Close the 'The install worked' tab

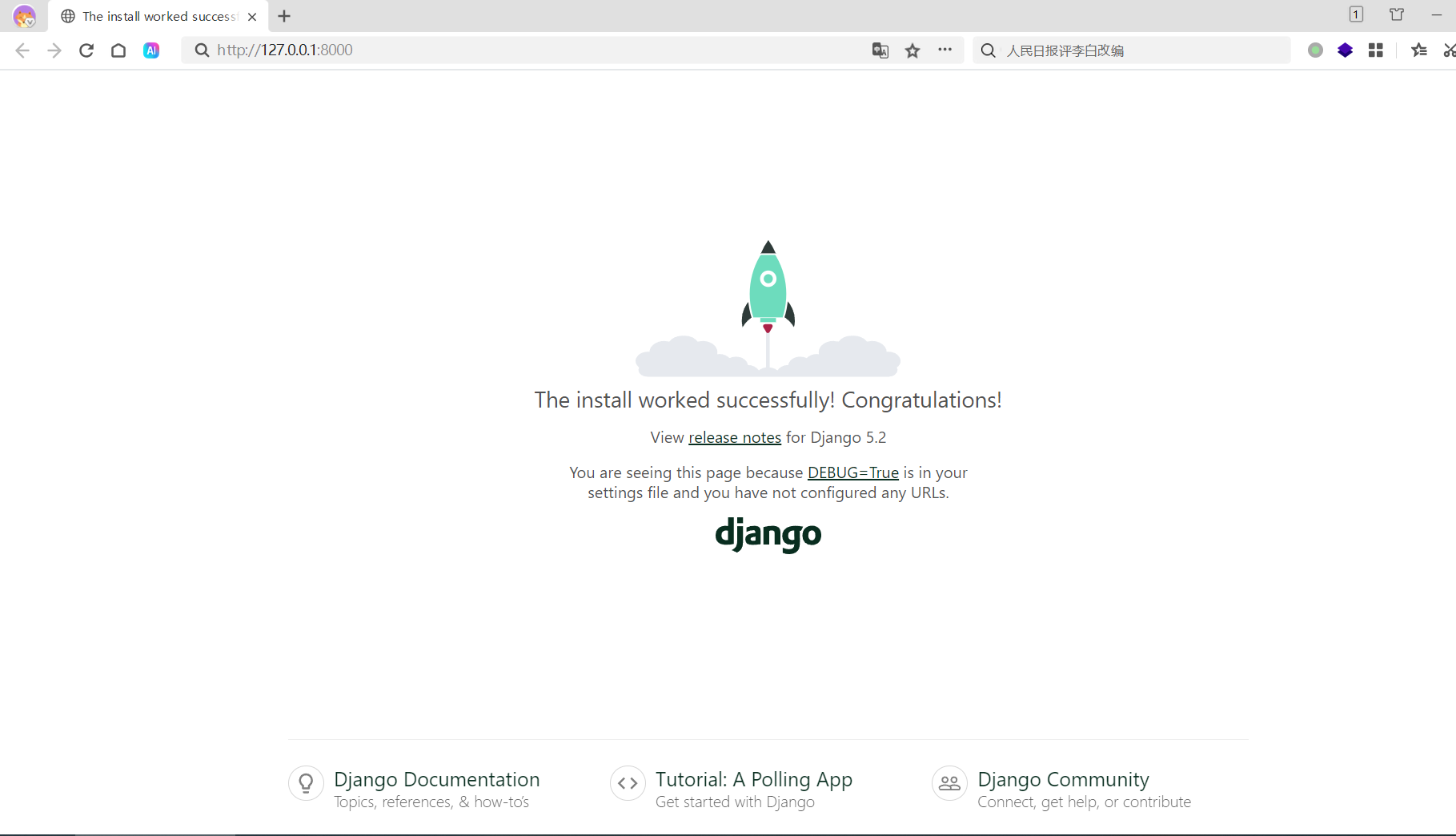click(x=252, y=17)
